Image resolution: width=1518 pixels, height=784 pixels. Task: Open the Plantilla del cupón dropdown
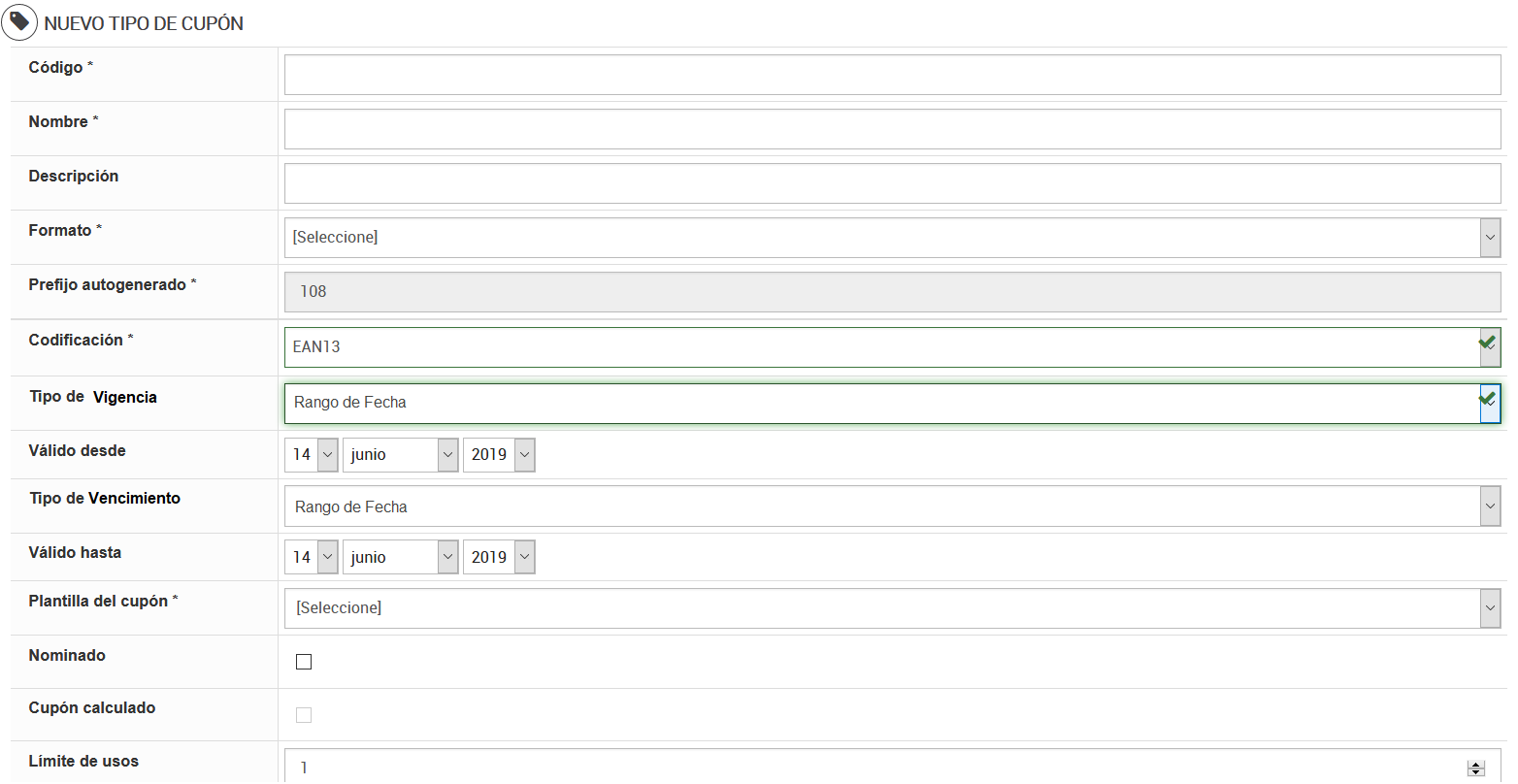[x=892, y=608]
